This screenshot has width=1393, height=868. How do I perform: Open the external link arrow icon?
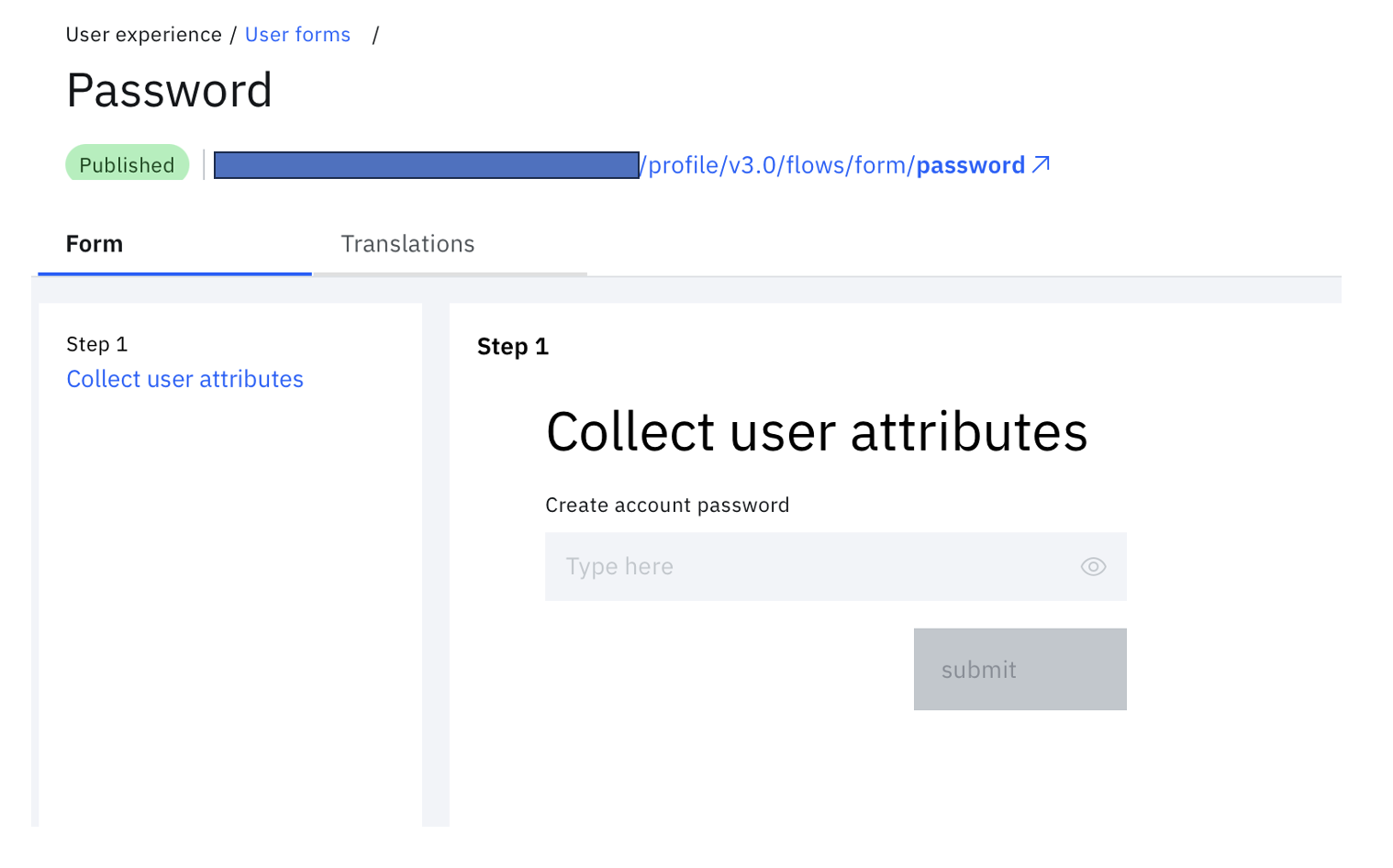coord(1041,164)
